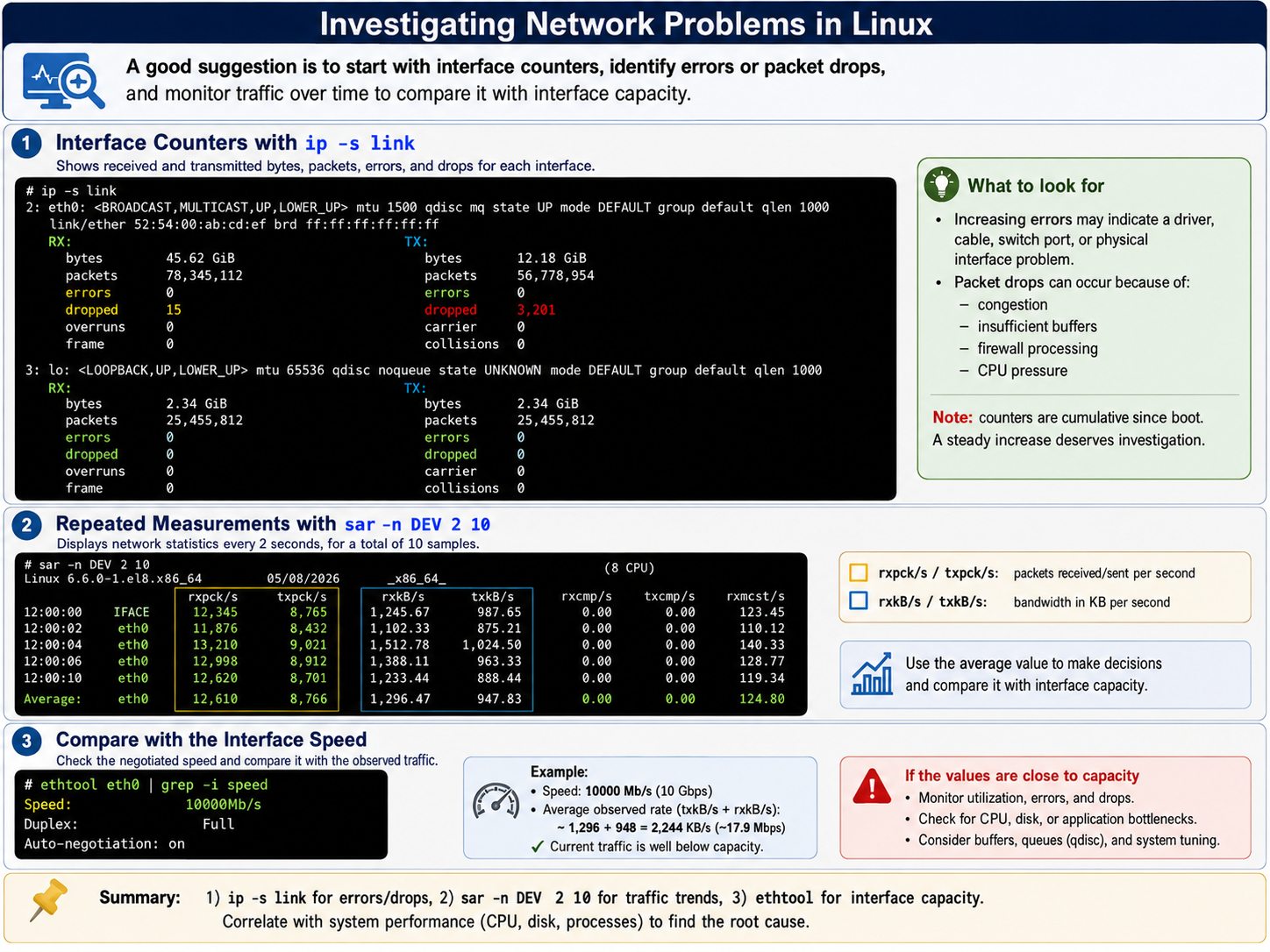Select the average txkB/s value 947.83
The width and height of the screenshot is (1270, 952).
pos(499,700)
